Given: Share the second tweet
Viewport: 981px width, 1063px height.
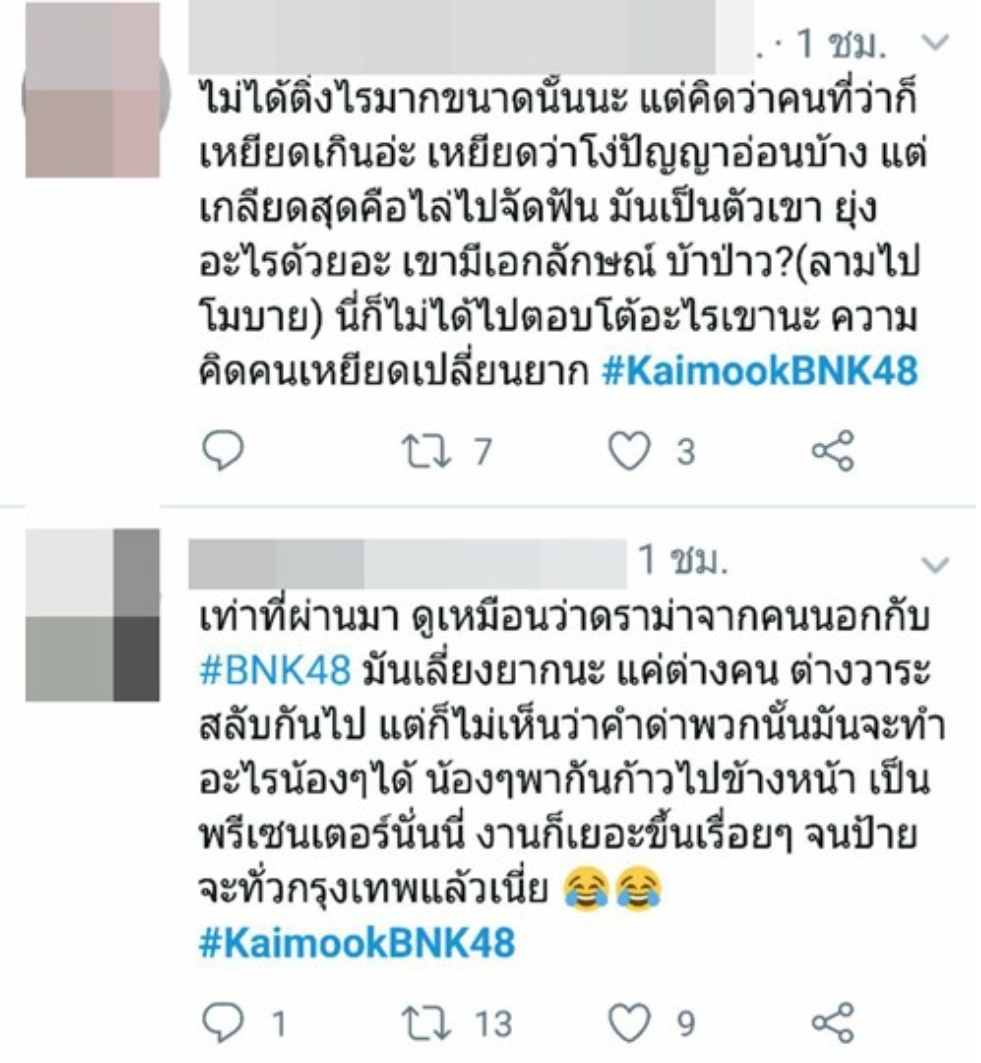Looking at the screenshot, I should pos(833,1022).
